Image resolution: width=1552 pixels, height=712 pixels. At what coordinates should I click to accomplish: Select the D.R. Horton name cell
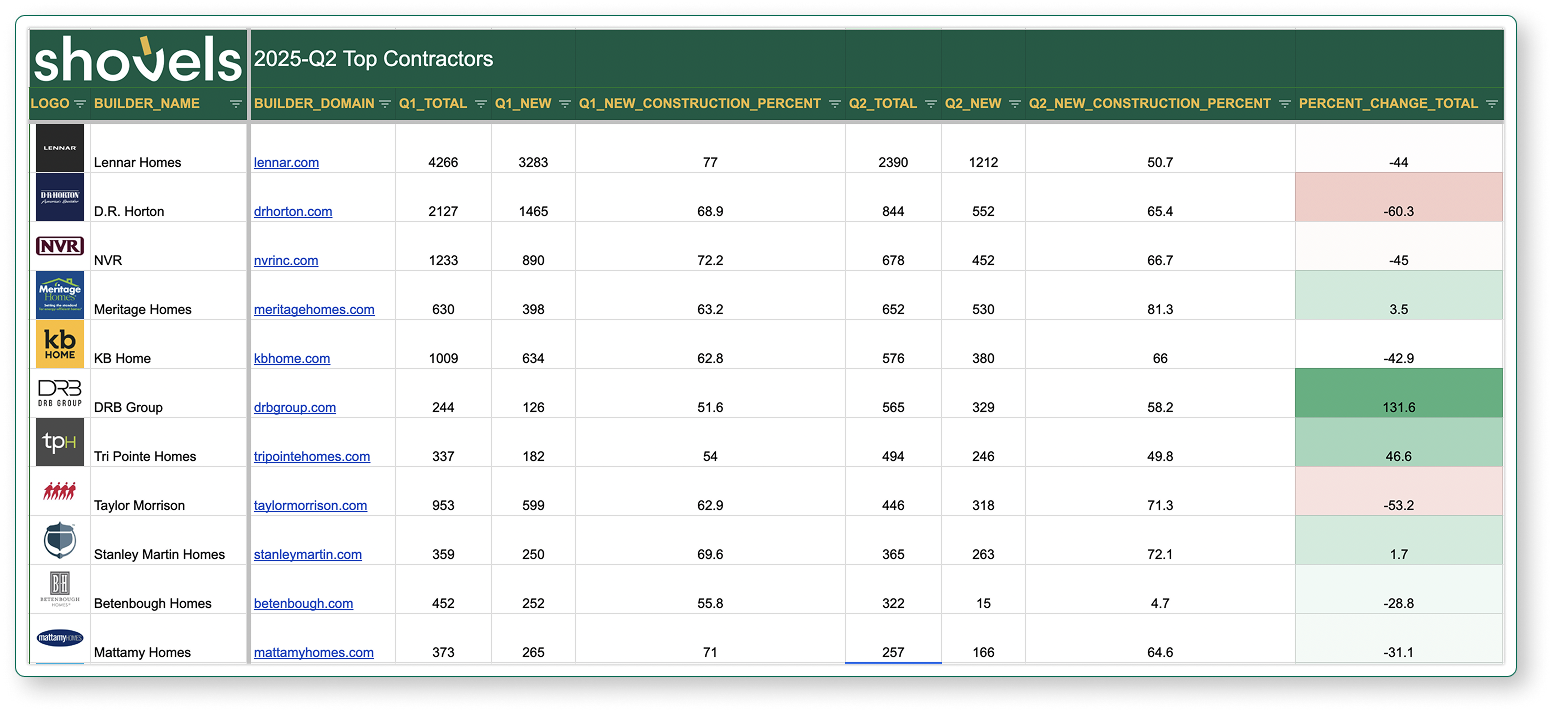169,197
